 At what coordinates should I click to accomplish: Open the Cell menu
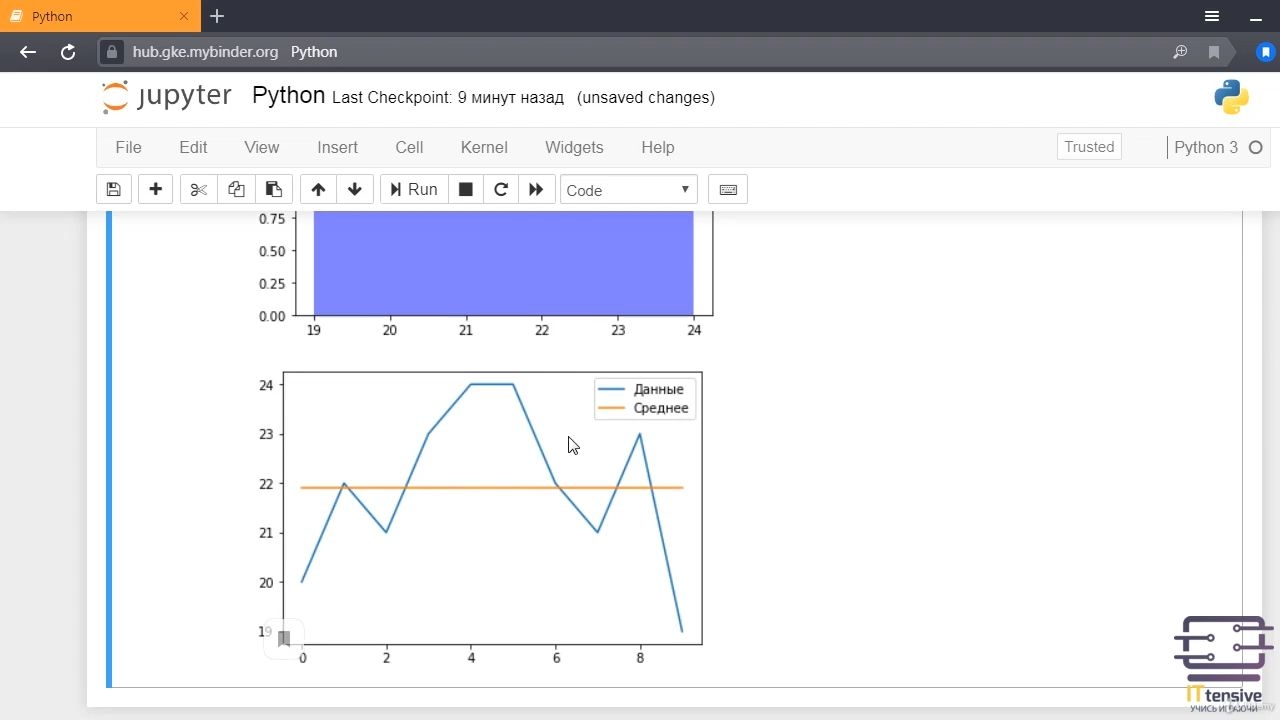(x=409, y=147)
